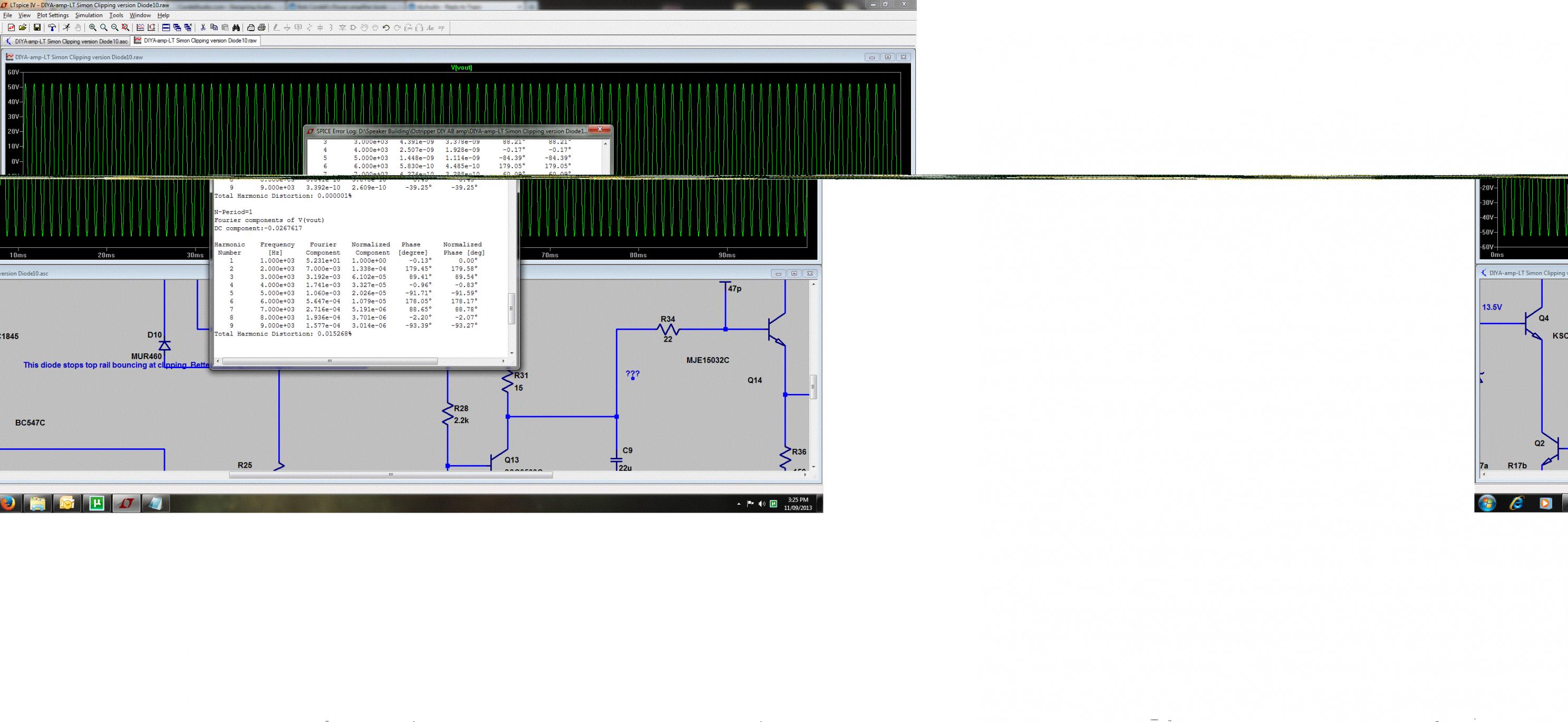
Task: Click the Save floppy disk icon
Action: pyautogui.click(x=37, y=27)
